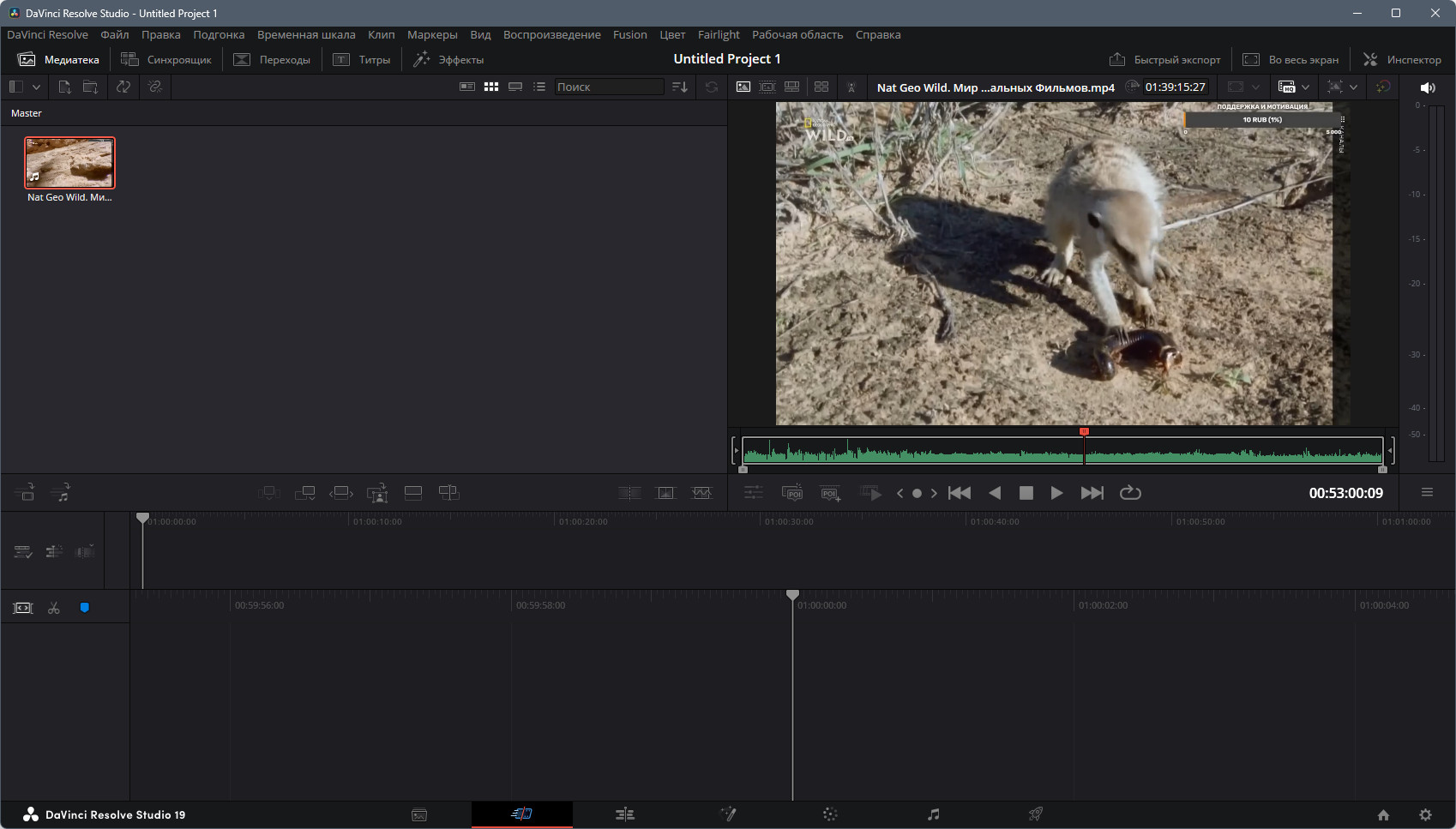The height and width of the screenshot is (829, 1456).
Task: Open the Маркеры menu
Action: point(432,35)
